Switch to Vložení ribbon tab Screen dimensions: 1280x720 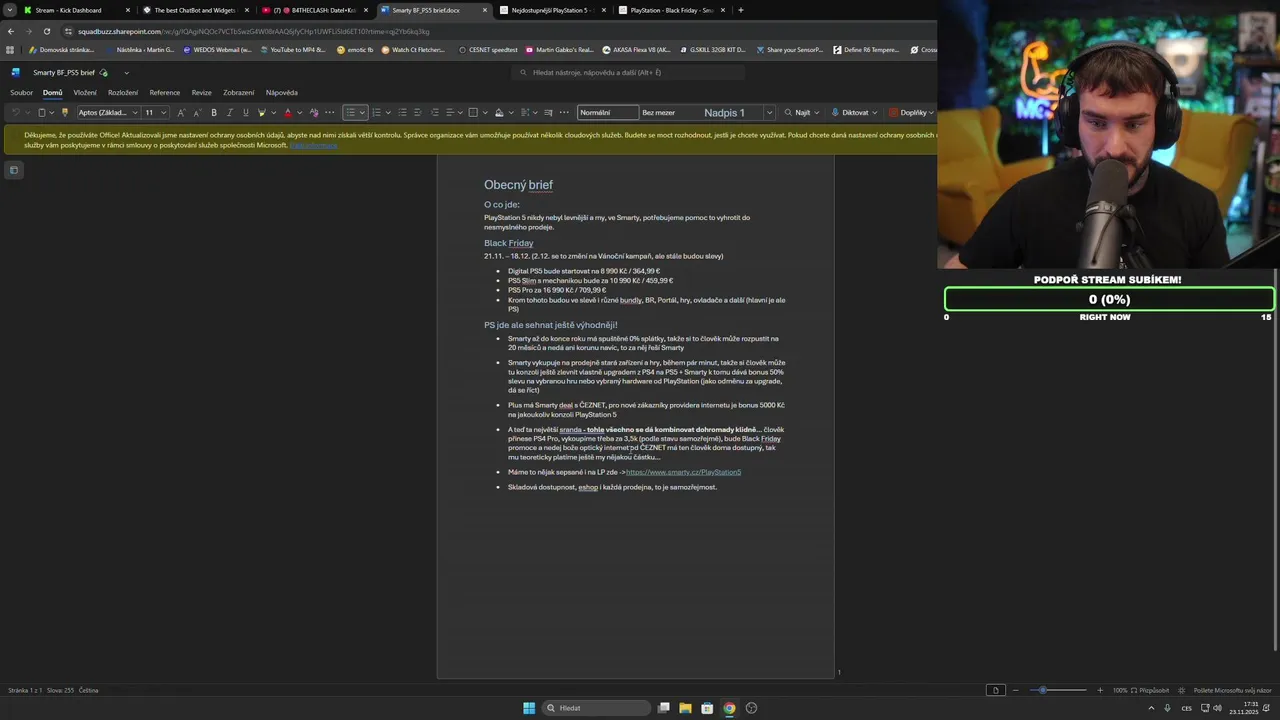(85, 92)
